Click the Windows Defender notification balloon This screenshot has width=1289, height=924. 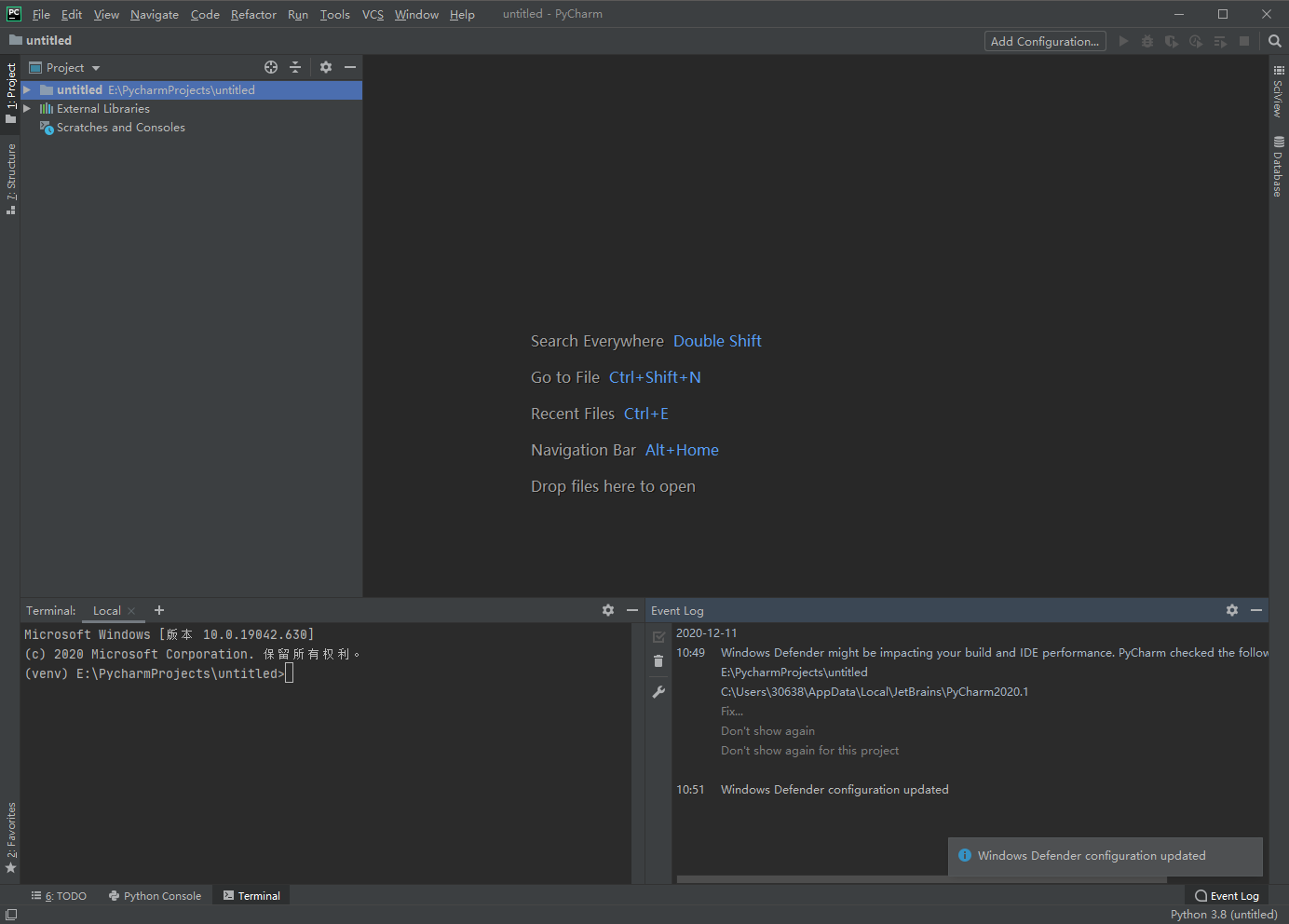(x=1106, y=856)
